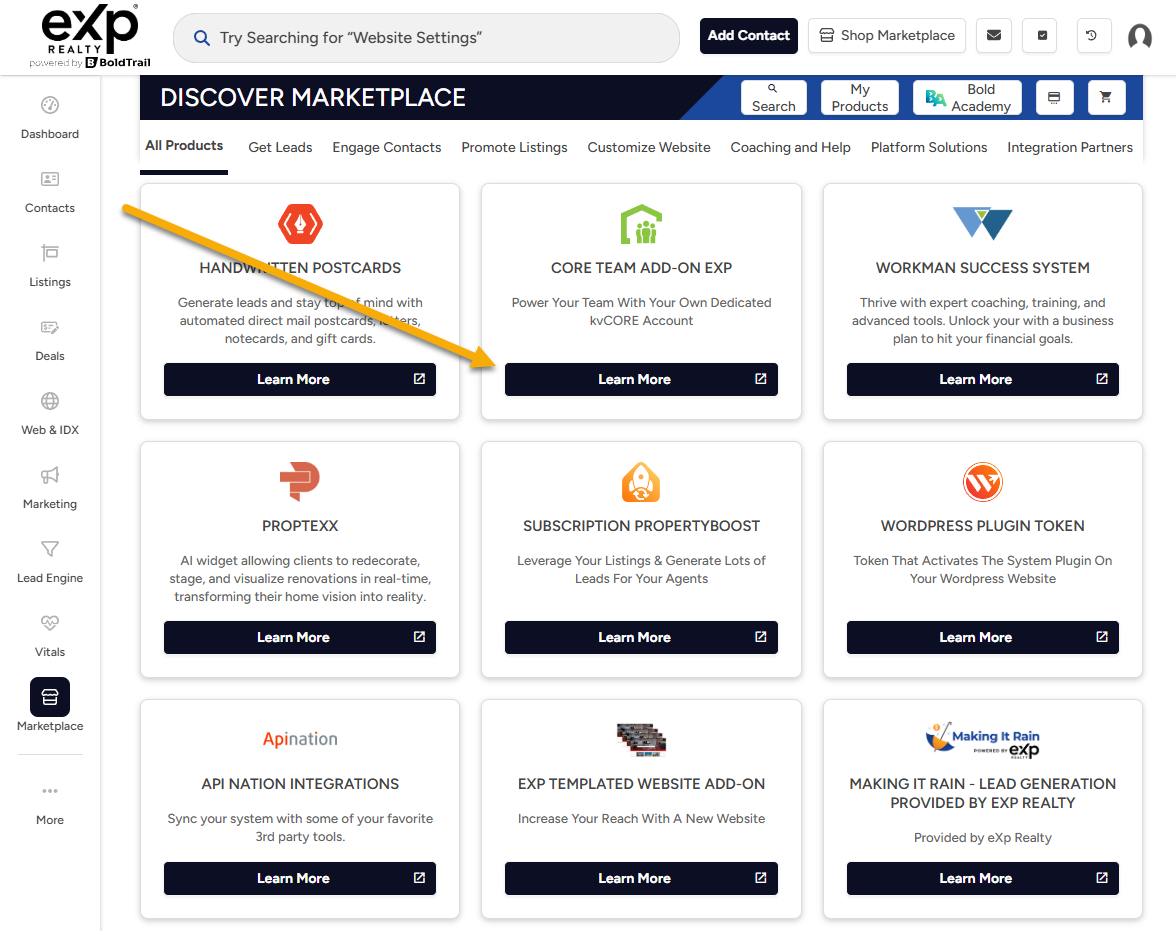Image resolution: width=1176 pixels, height=931 pixels.
Task: Click the Shop Marketplace button
Action: (x=886, y=35)
